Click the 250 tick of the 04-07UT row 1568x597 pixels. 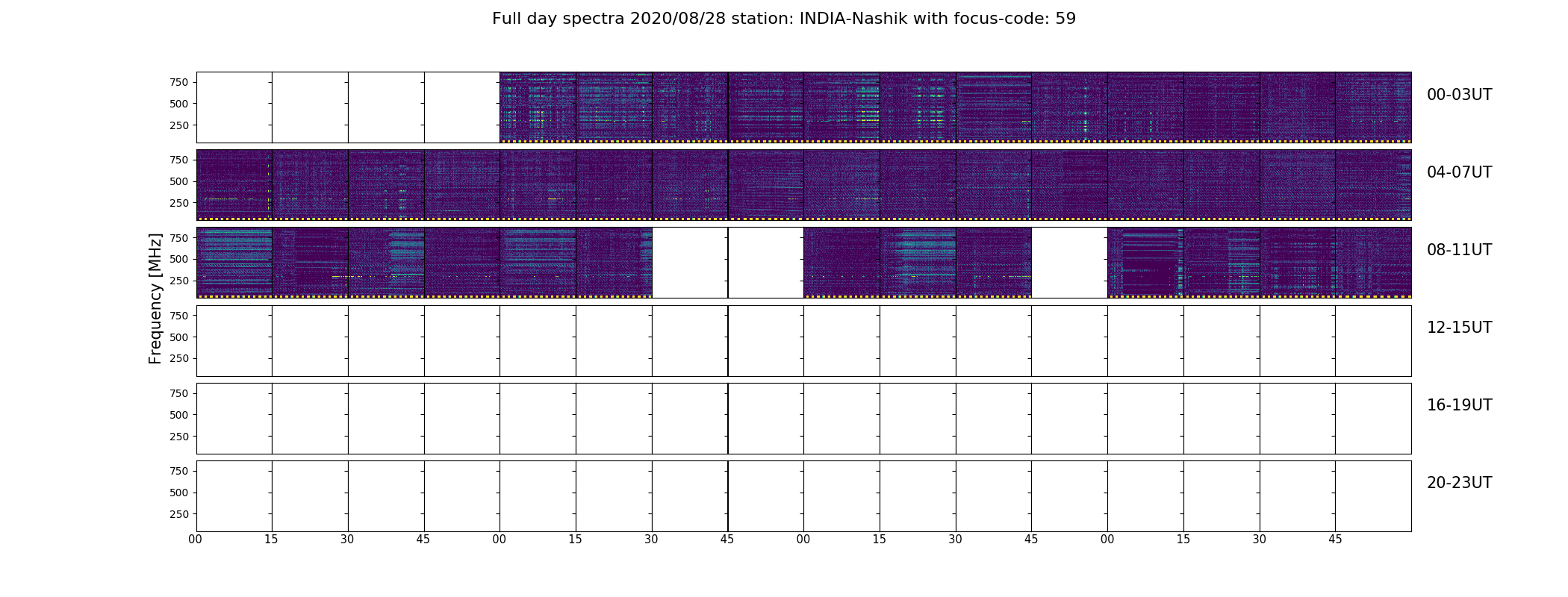click(x=179, y=203)
